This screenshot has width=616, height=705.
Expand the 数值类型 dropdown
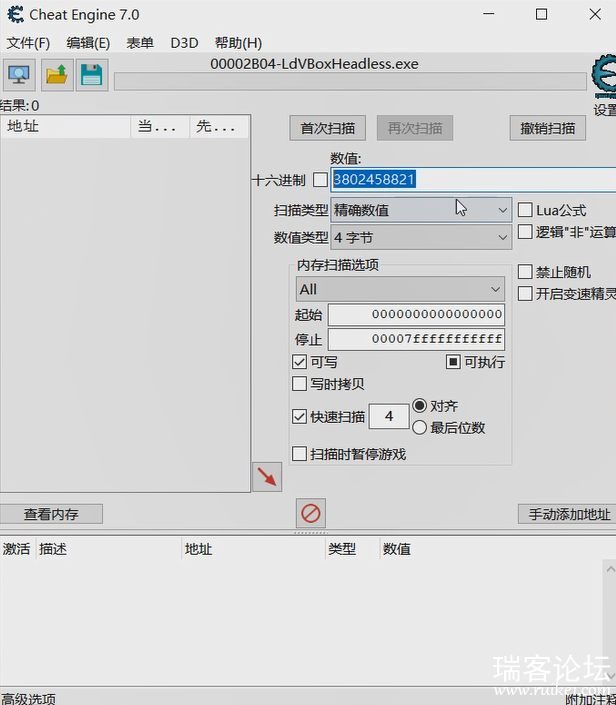pyautogui.click(x=421, y=237)
